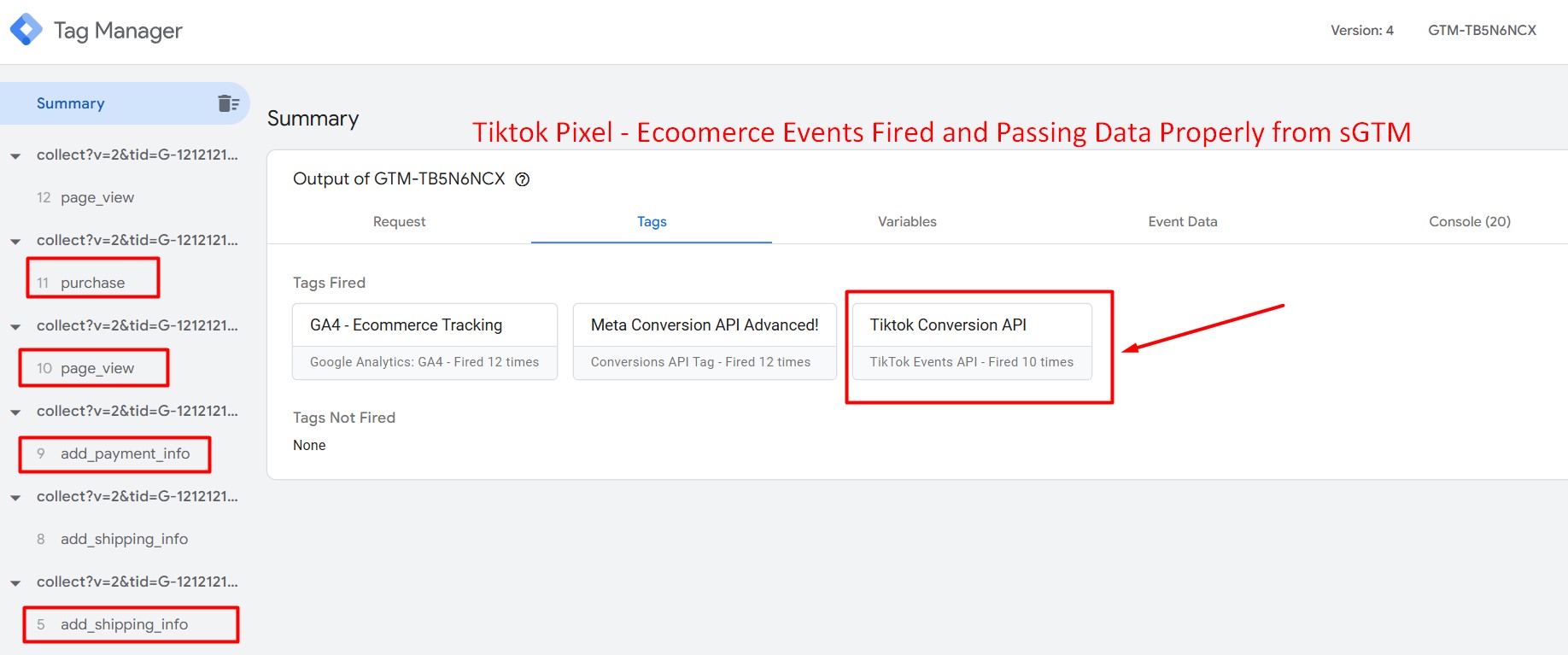Open the Tiktok Conversion API tag card

(972, 342)
